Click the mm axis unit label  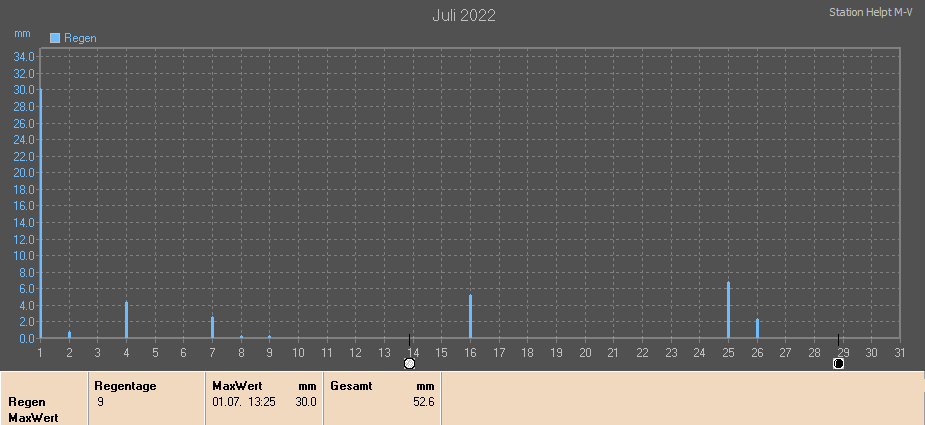pyautogui.click(x=22, y=34)
